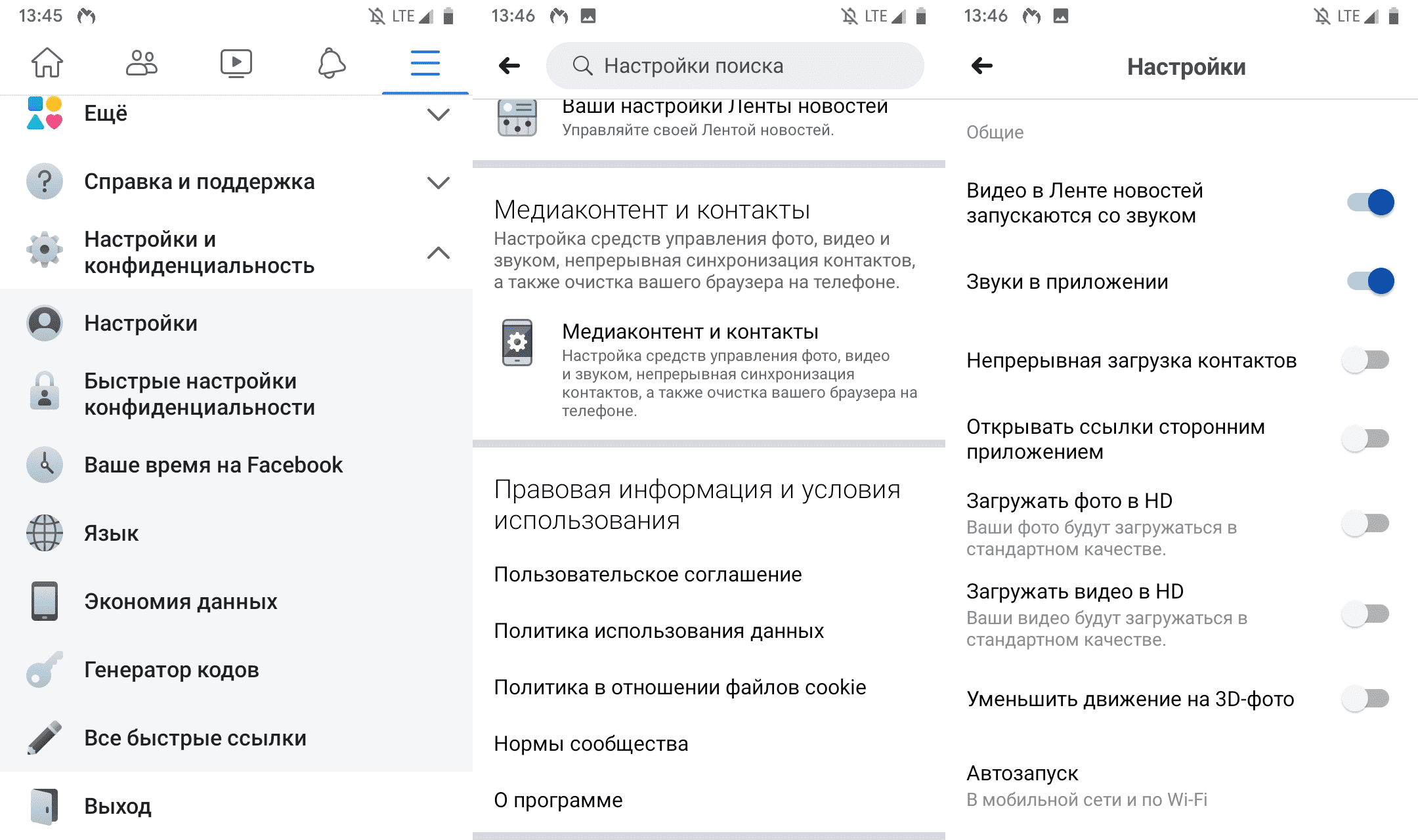The image size is (1418, 840).
Task: Tap the Общие section header
Action: tap(995, 133)
